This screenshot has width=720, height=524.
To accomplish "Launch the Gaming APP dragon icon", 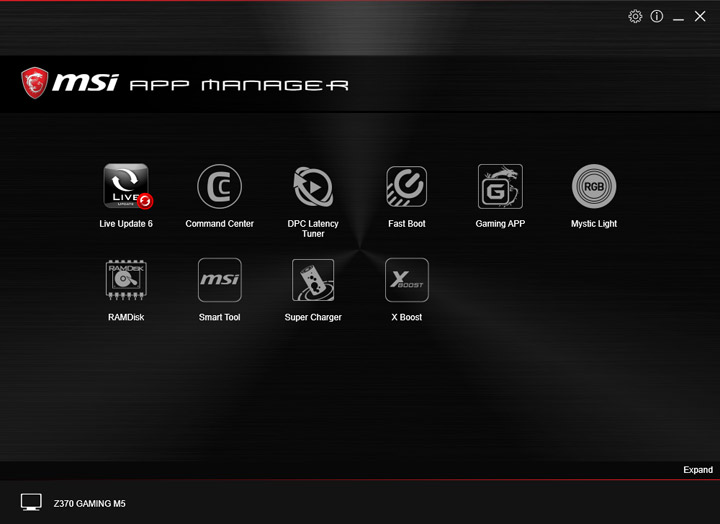I will point(500,186).
